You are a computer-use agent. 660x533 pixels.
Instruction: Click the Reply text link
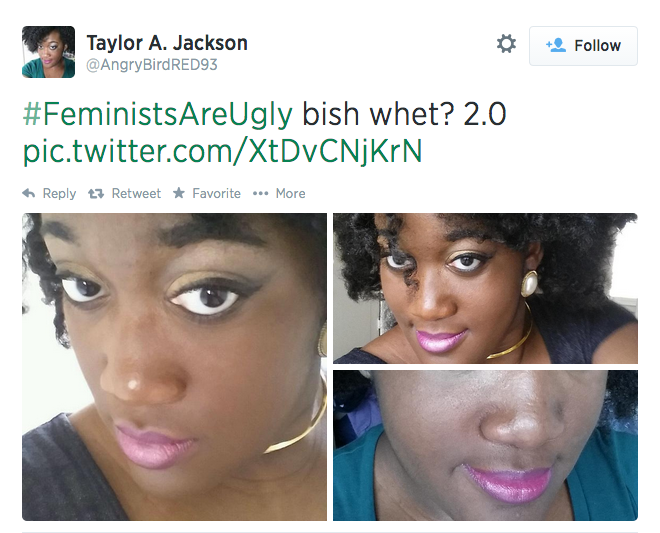(59, 193)
